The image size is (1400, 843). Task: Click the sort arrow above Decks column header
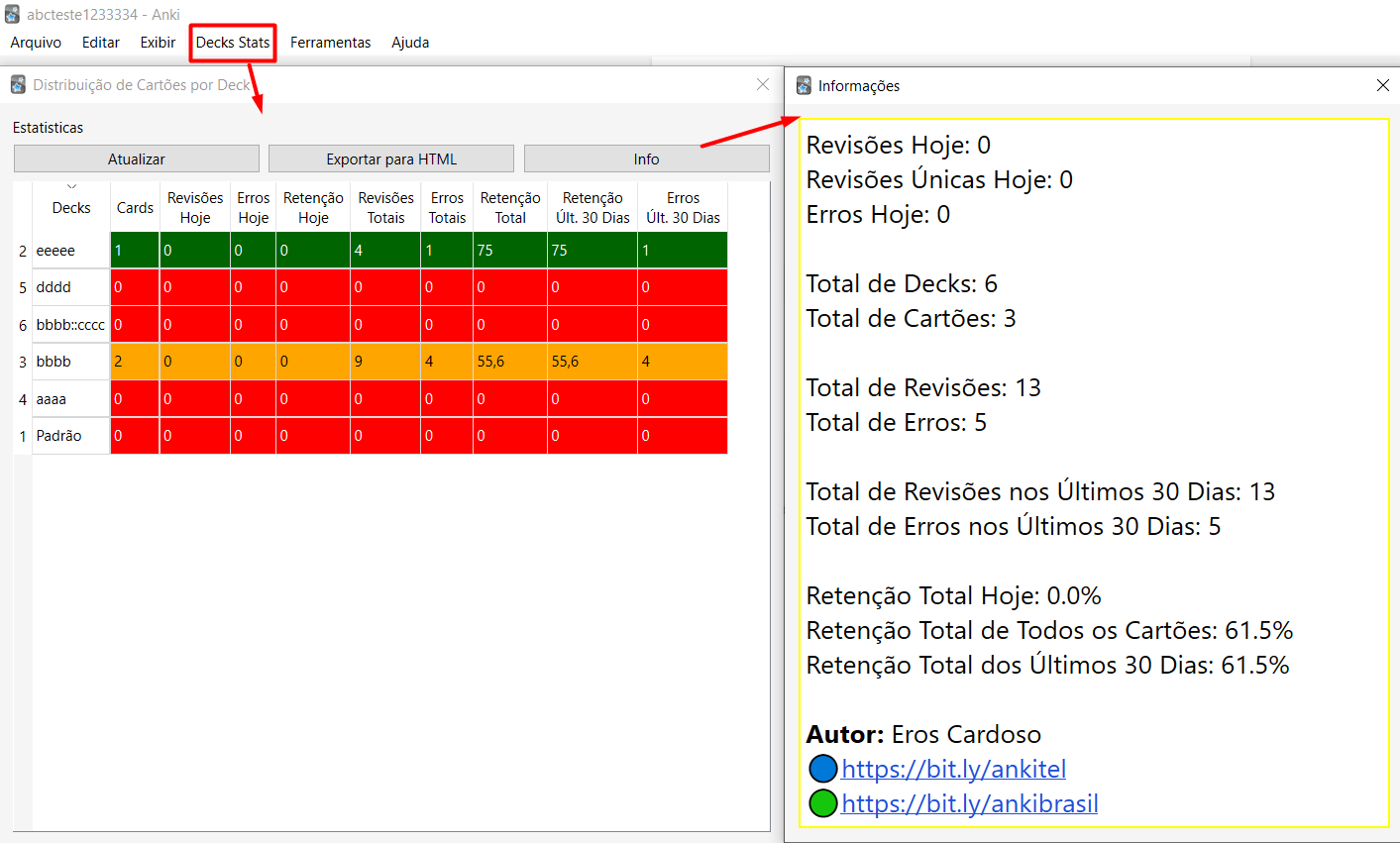tap(71, 186)
